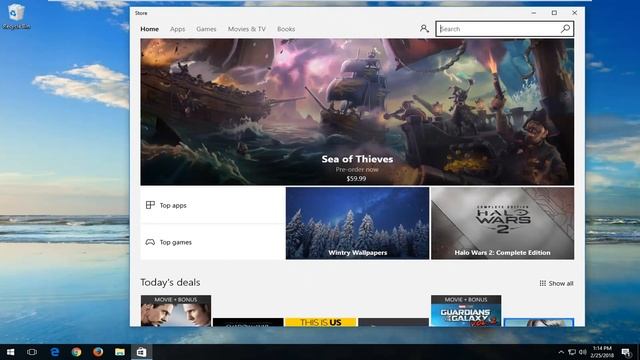Open the Sea of Thieves banner

point(357,112)
